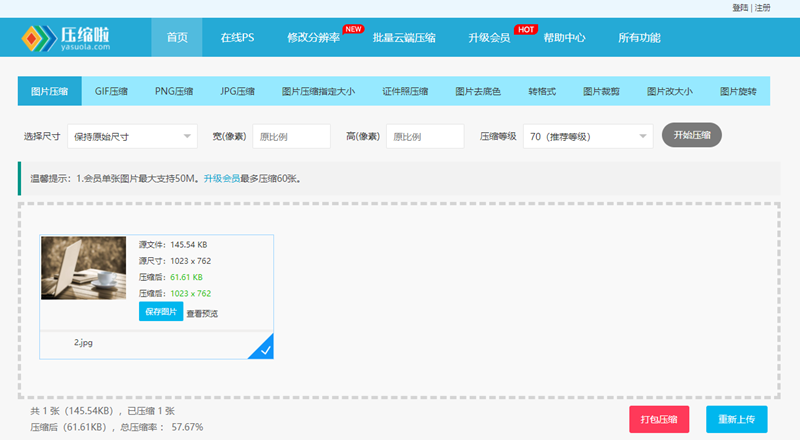Switch to PNG压缩 tab
Viewport: 800px width, 440px height.
click(174, 91)
